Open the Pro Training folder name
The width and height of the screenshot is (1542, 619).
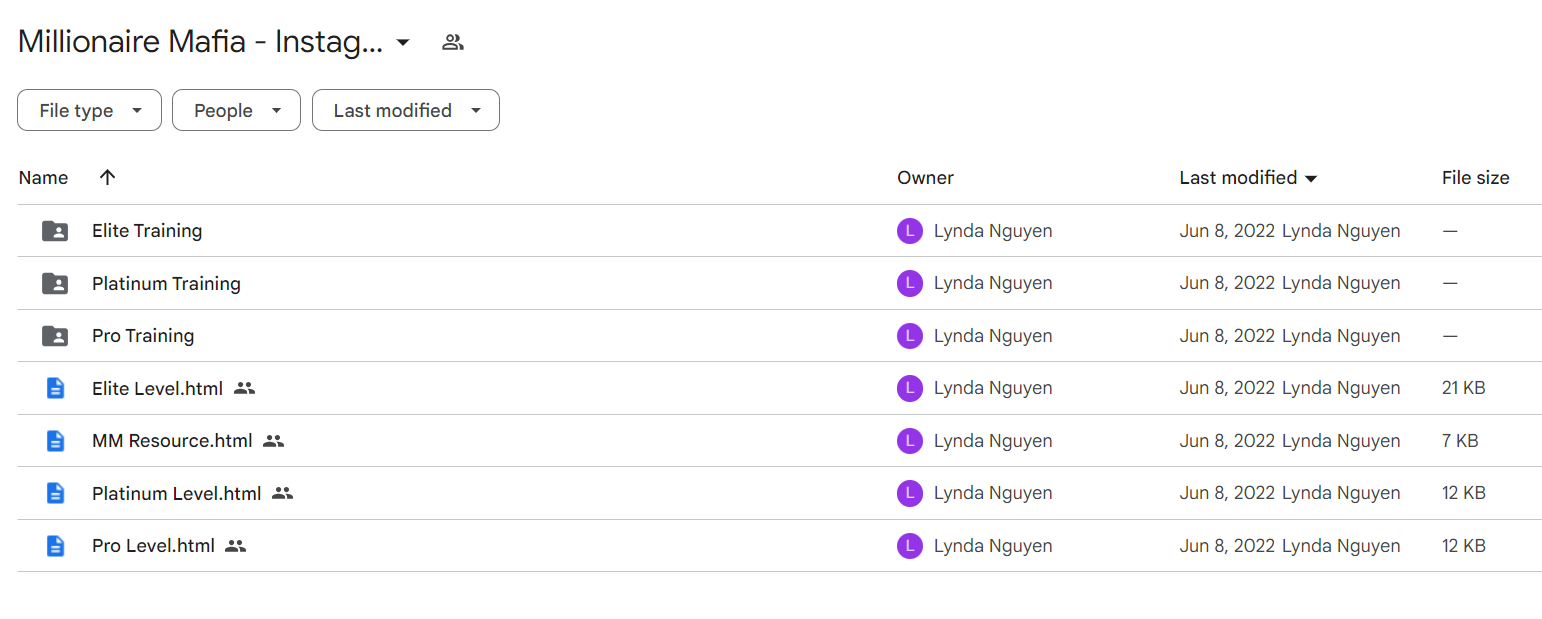click(143, 336)
